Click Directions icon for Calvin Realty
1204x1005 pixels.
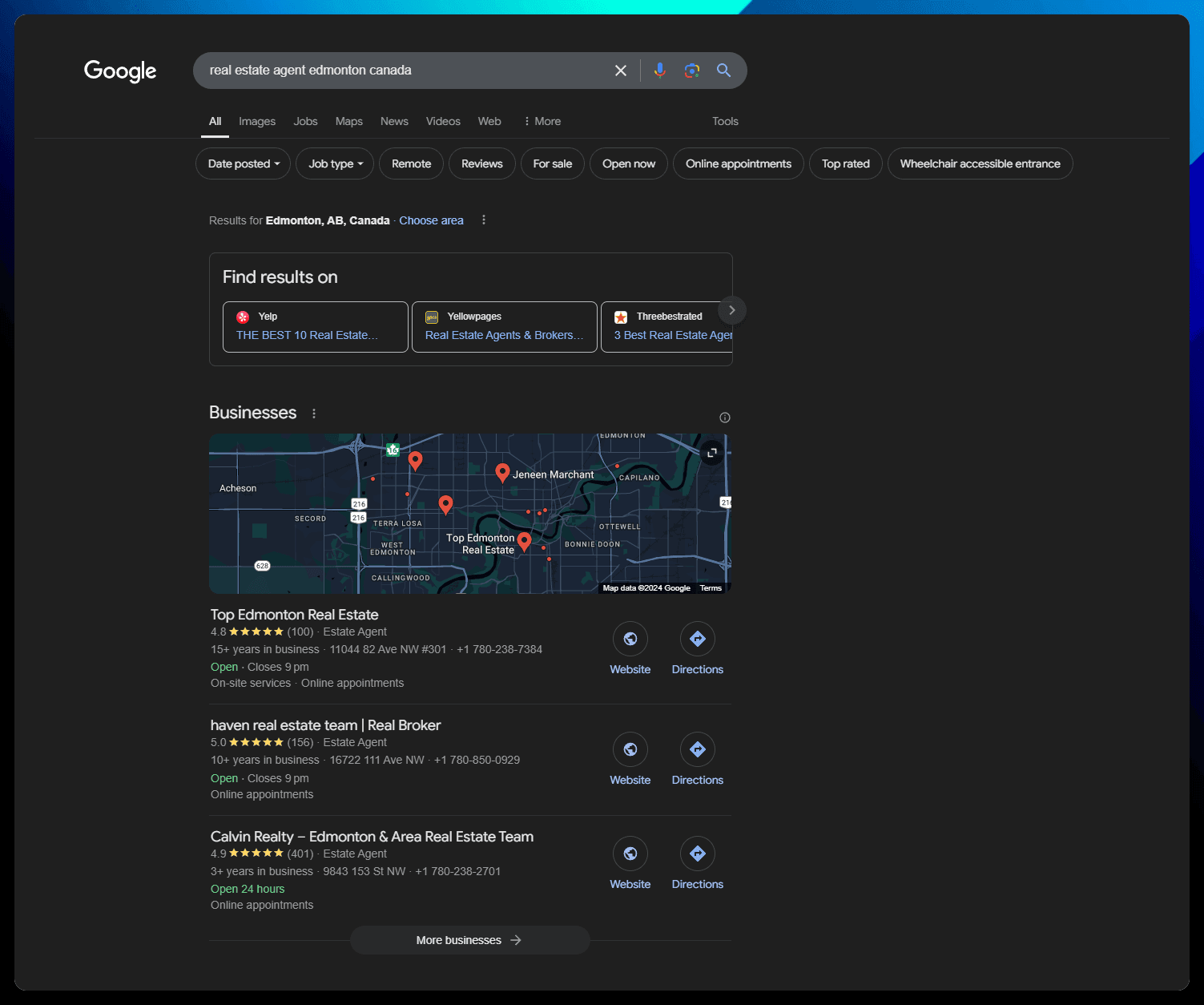[x=698, y=854]
